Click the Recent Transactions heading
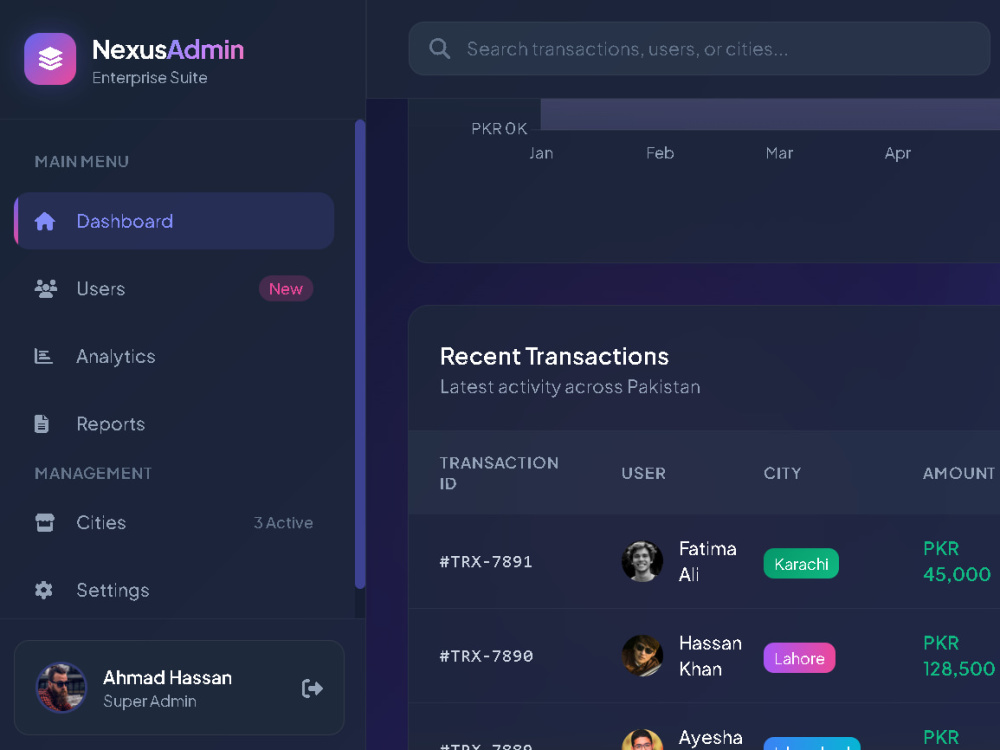This screenshot has height=750, width=1000. [x=554, y=357]
